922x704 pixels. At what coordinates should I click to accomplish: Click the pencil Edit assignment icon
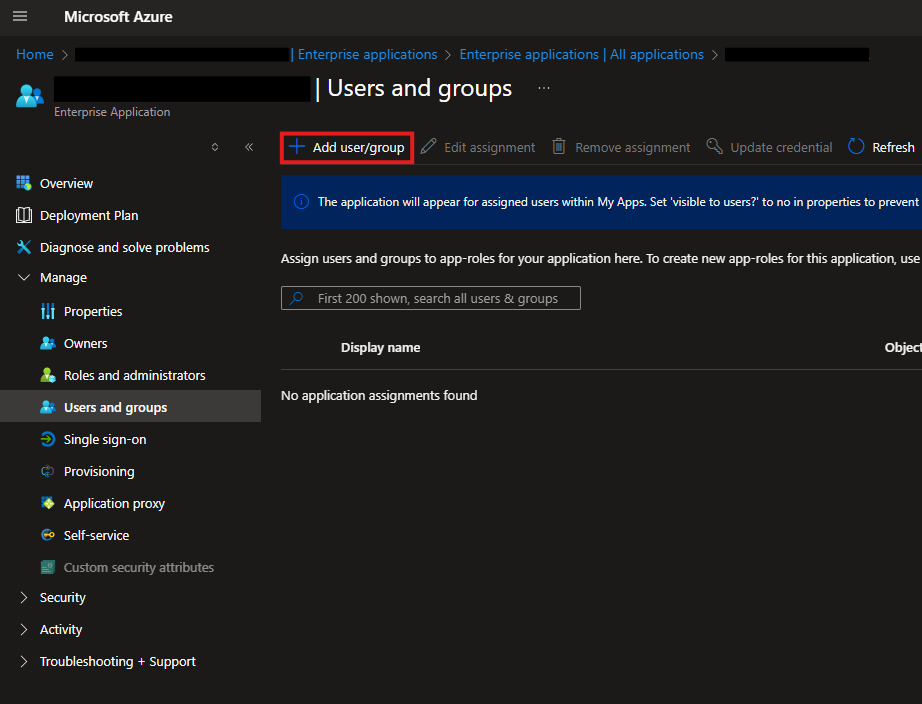429,146
